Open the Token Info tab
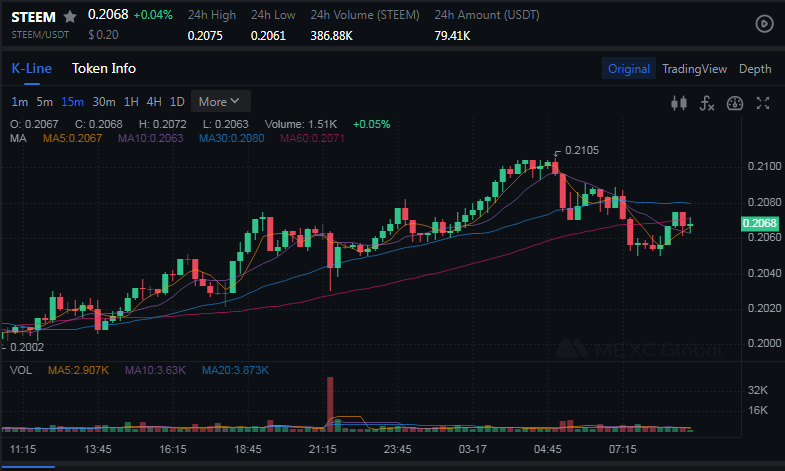Viewport: 785px width, 471px height. click(104, 68)
